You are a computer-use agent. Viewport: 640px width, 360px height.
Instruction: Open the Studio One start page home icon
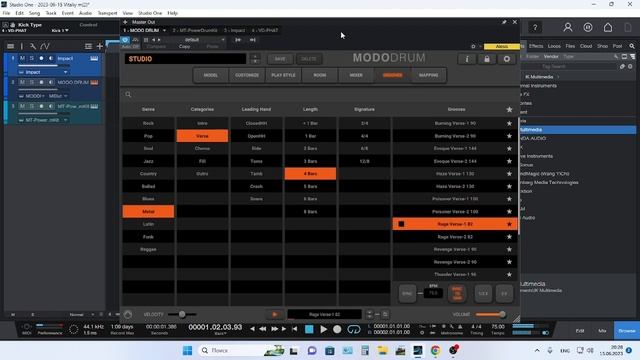(x=608, y=27)
